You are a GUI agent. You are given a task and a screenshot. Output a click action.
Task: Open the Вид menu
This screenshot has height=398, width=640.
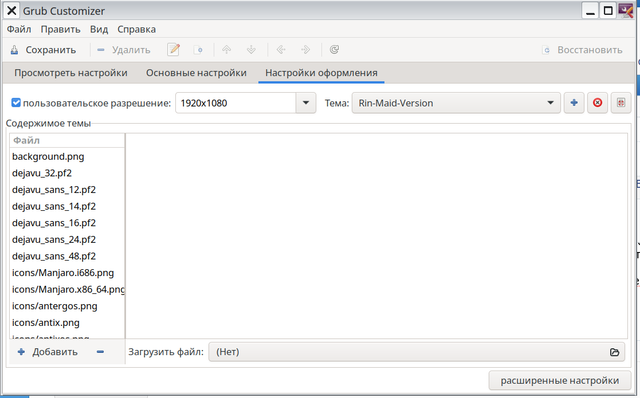tap(99, 29)
